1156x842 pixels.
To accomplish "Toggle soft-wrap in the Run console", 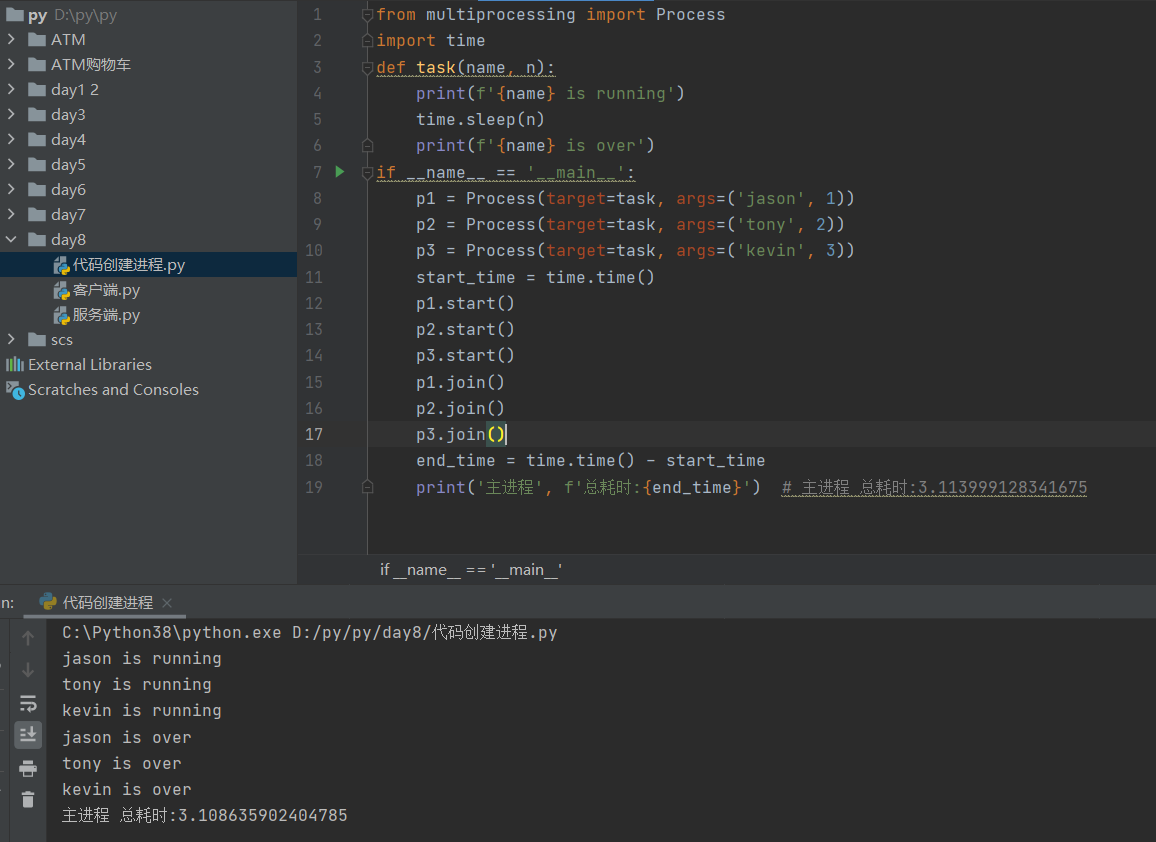I will (28, 703).
